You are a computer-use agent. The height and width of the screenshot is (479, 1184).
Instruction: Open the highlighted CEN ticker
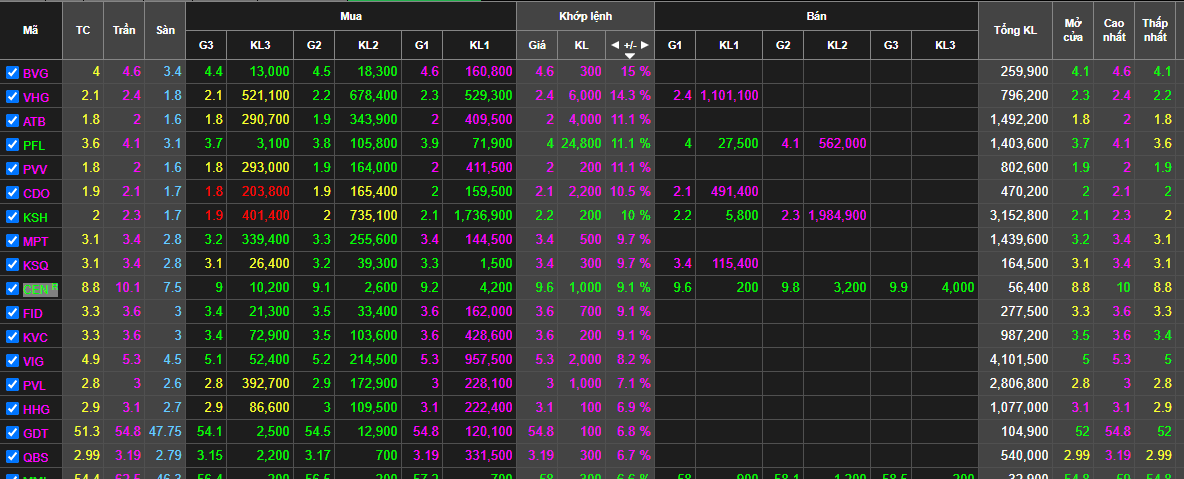point(36,290)
